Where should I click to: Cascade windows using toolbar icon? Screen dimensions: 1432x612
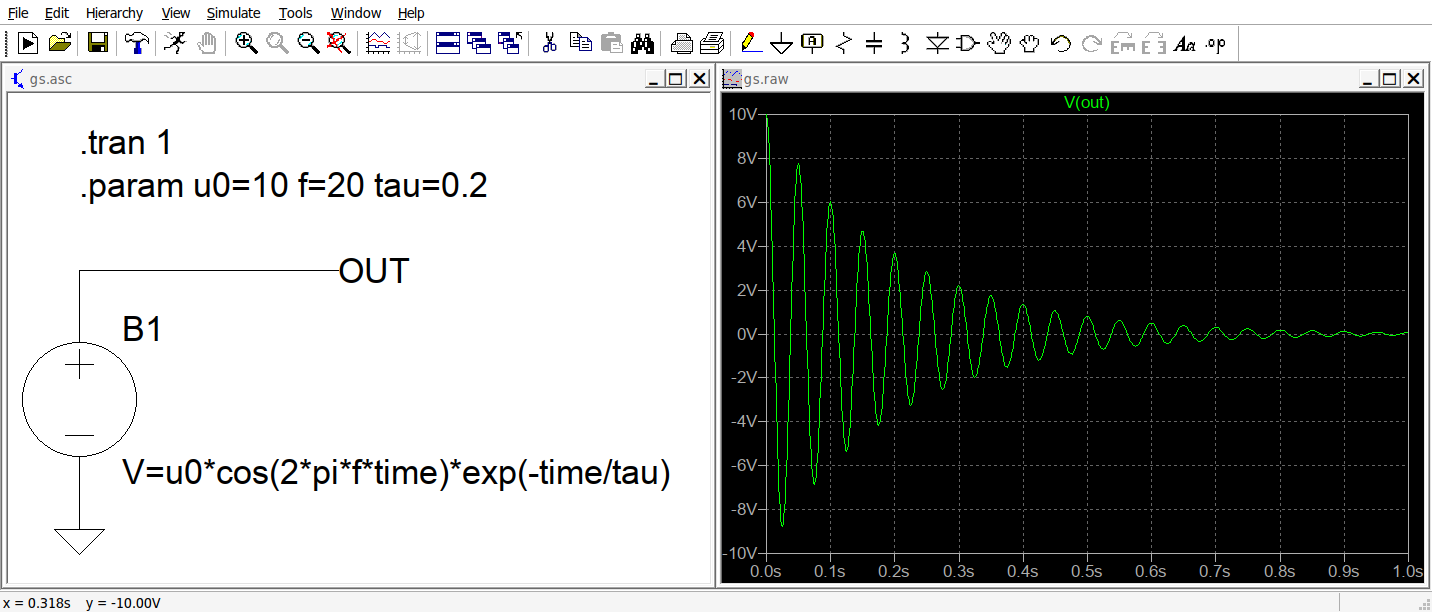point(479,42)
